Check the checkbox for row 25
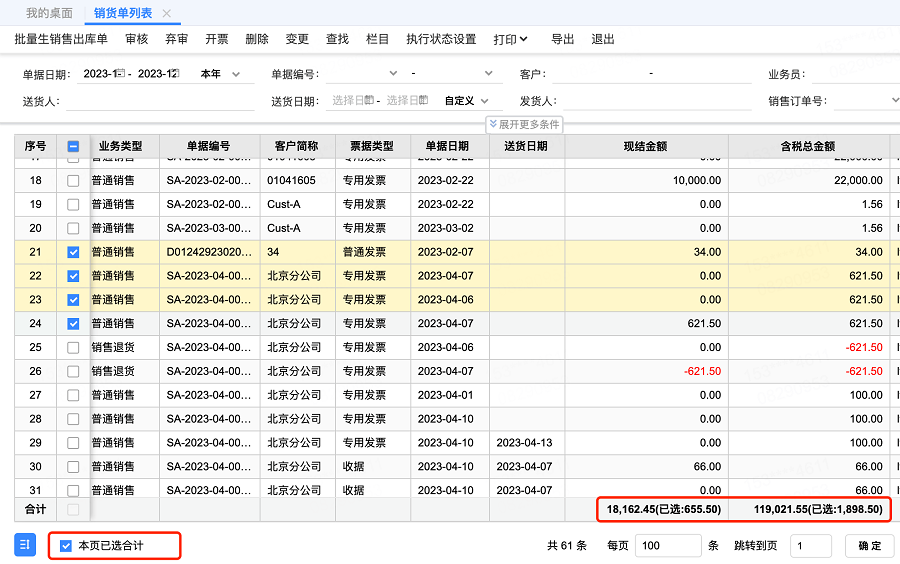 (73, 348)
